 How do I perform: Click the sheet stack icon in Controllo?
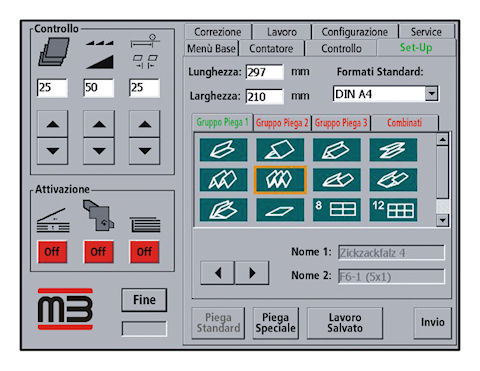pyautogui.click(x=54, y=52)
